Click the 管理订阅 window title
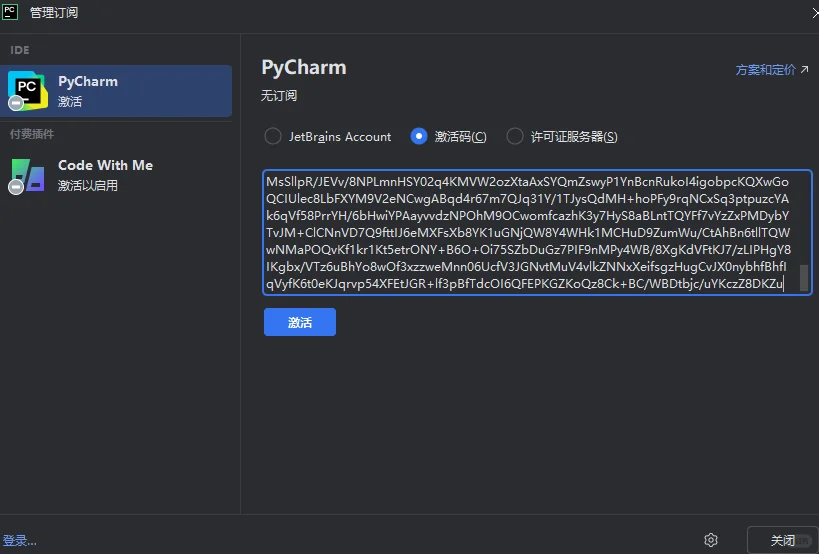 (x=54, y=13)
